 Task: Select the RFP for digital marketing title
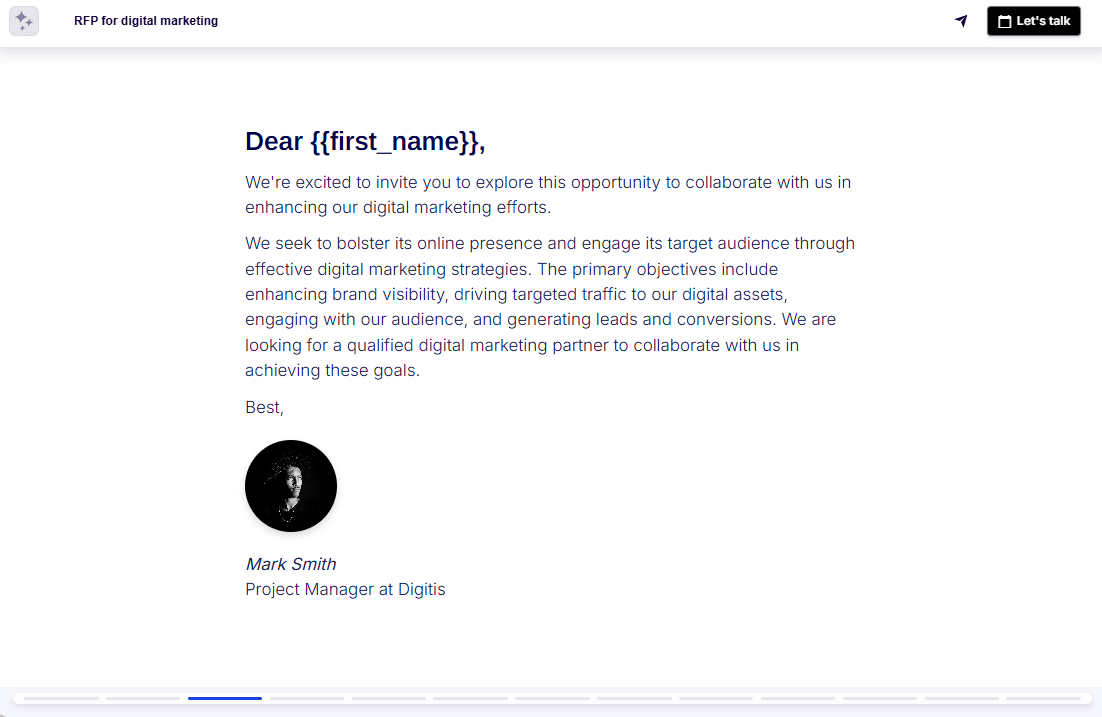[x=146, y=19]
